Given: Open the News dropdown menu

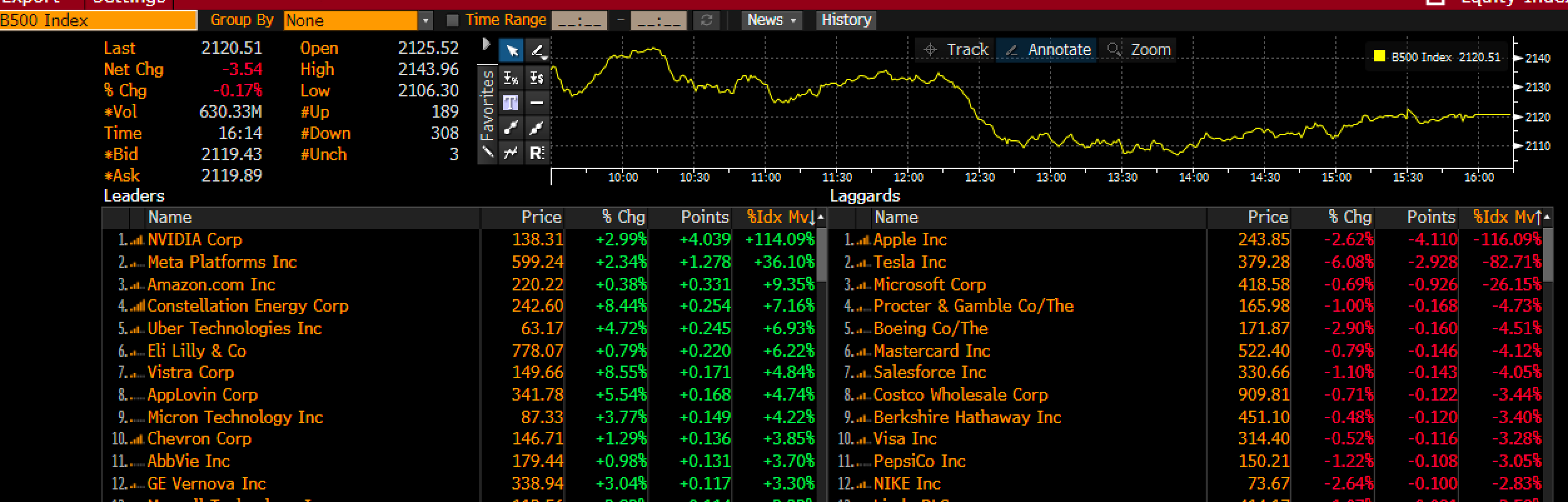Looking at the screenshot, I should click(x=771, y=20).
